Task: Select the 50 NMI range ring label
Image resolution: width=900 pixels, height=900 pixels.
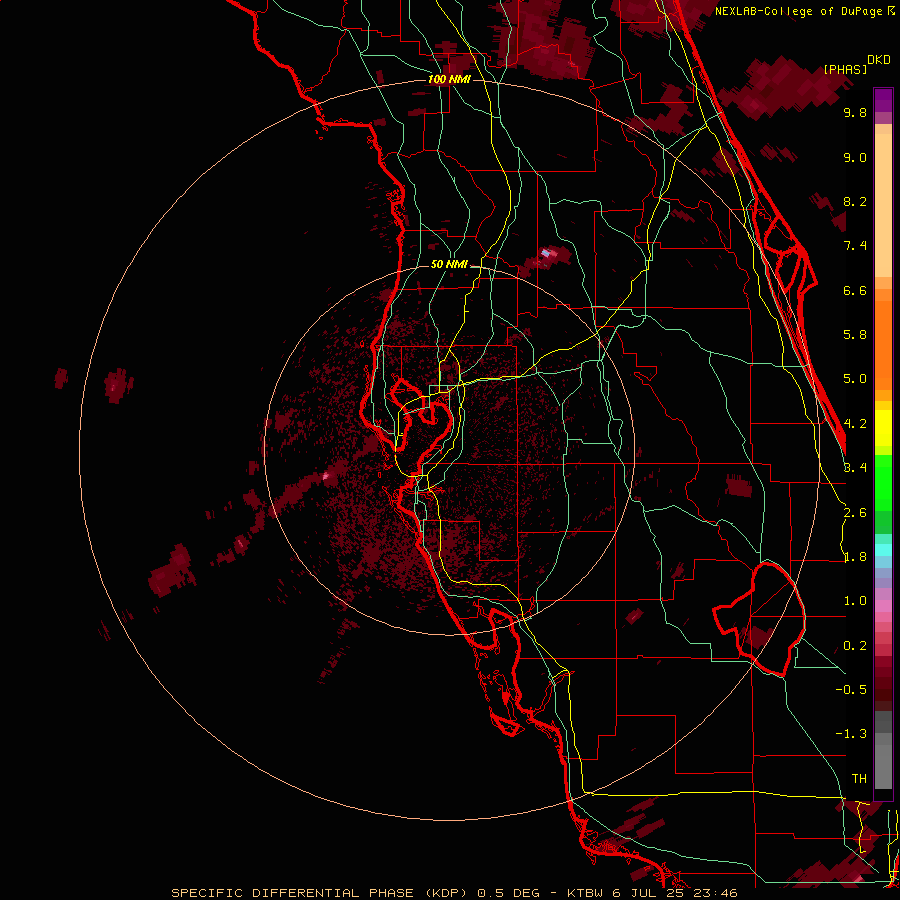Action: (449, 264)
